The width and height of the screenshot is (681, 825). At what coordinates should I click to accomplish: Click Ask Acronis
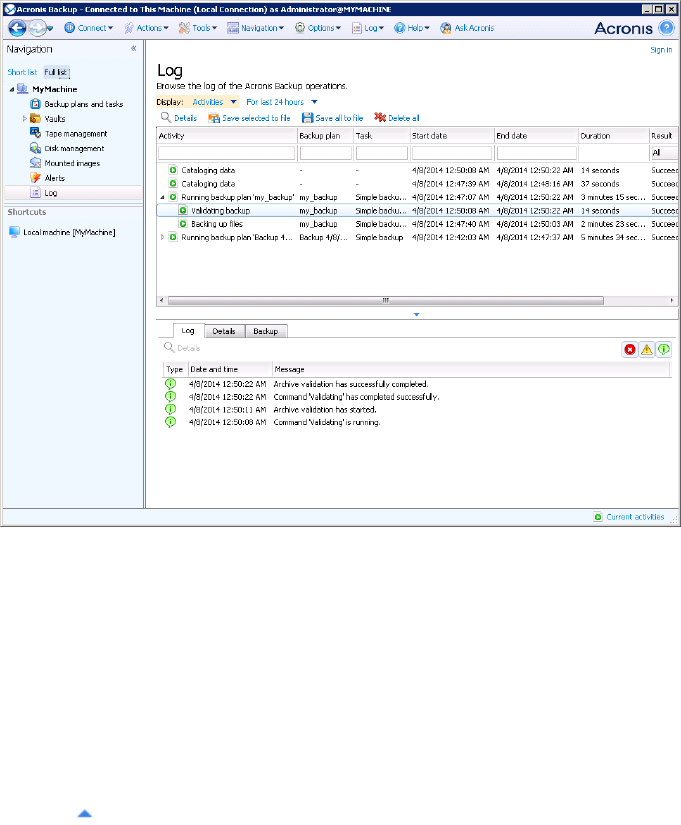[467, 28]
